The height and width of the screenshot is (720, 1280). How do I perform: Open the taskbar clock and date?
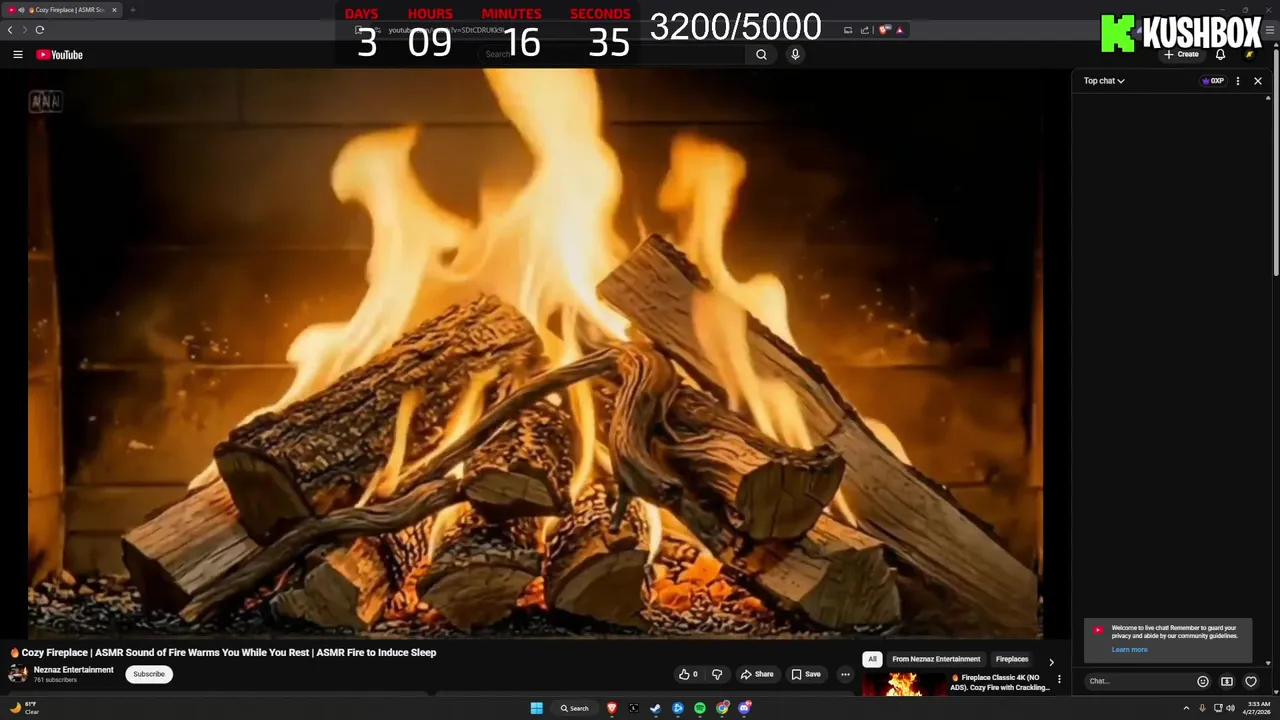(1257, 708)
